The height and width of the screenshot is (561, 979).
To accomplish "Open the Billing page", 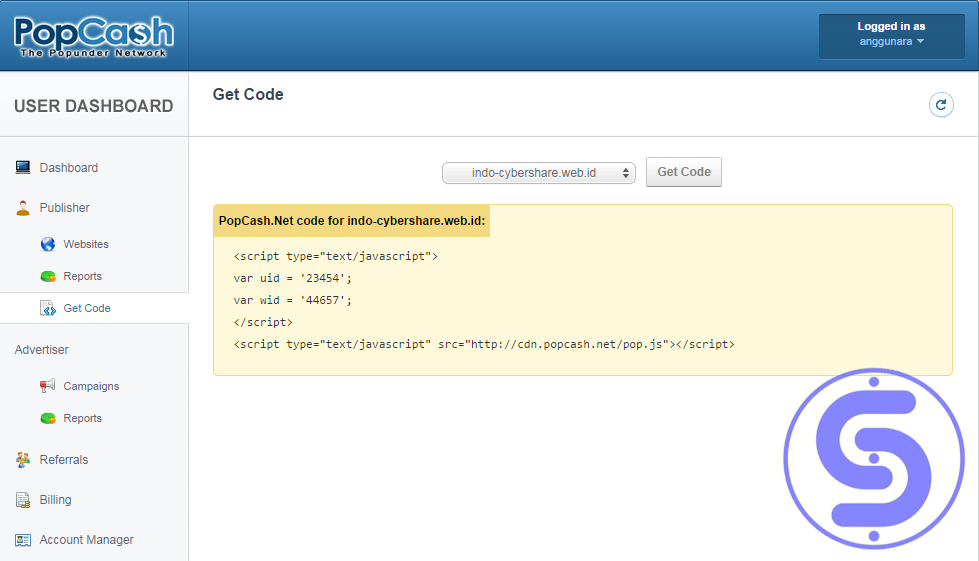I will [56, 500].
